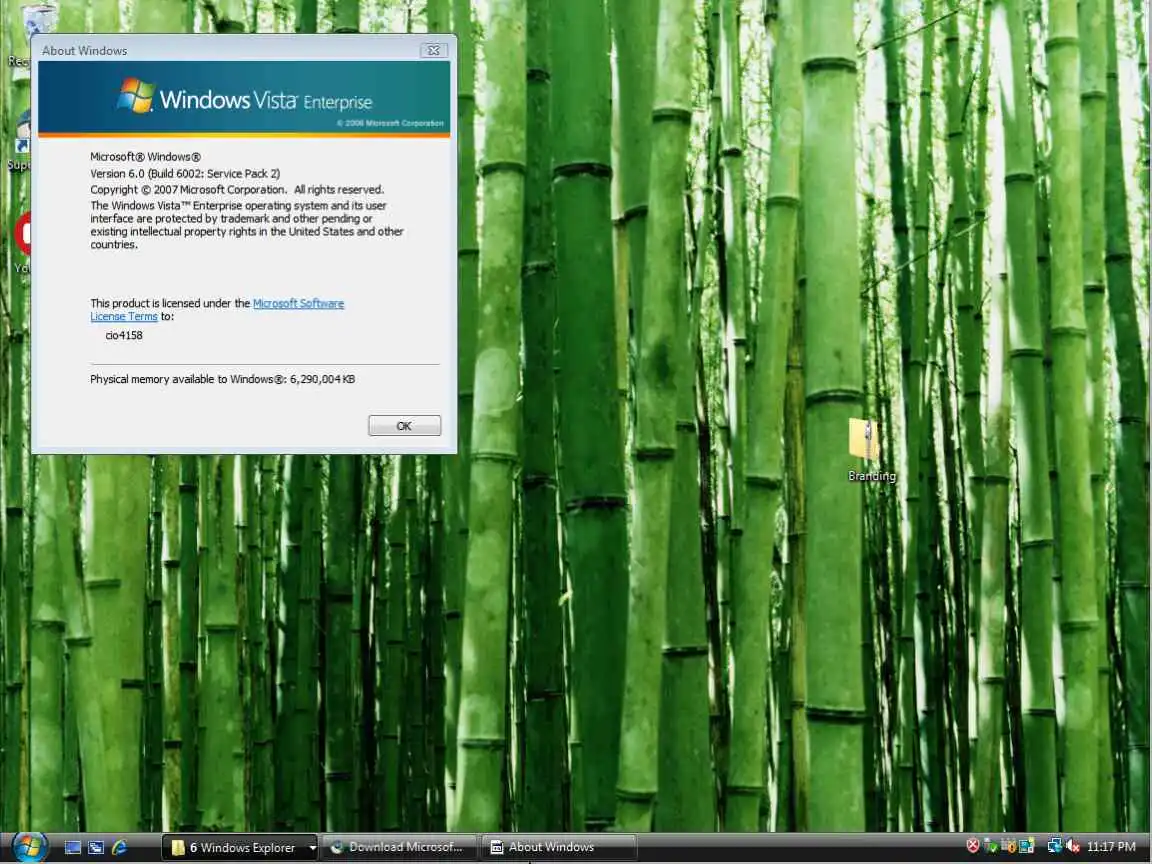Open the Start menu orb
Viewport: 1152px width, 864px height.
(29, 847)
